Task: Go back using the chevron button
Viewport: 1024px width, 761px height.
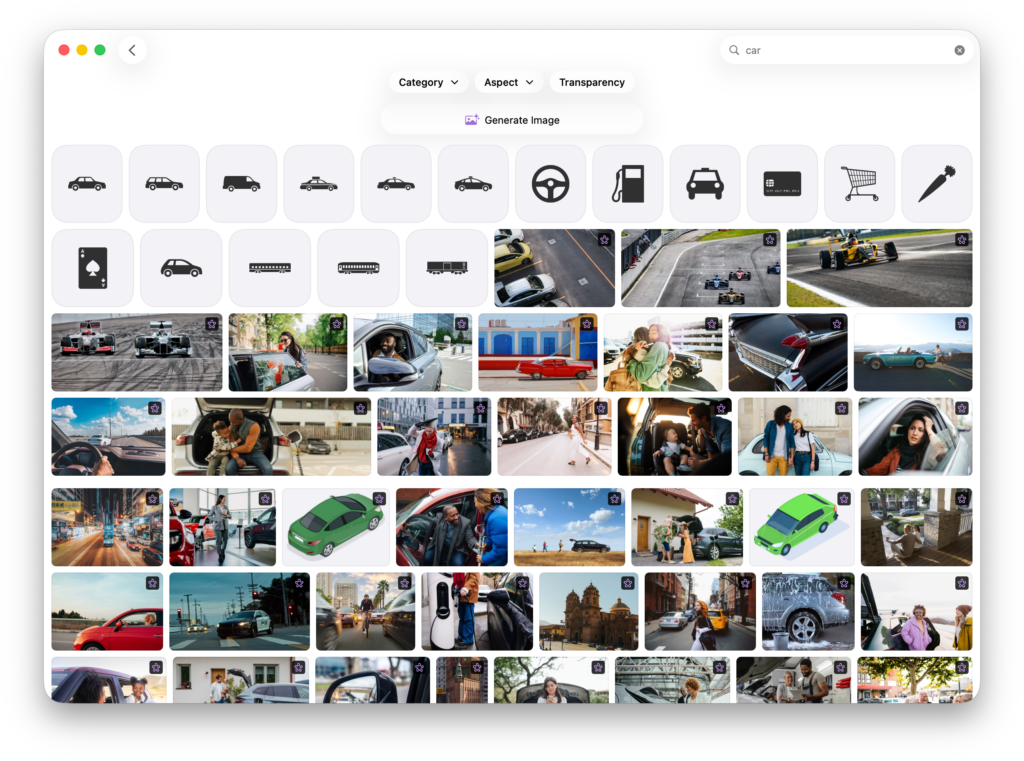Action: point(132,50)
